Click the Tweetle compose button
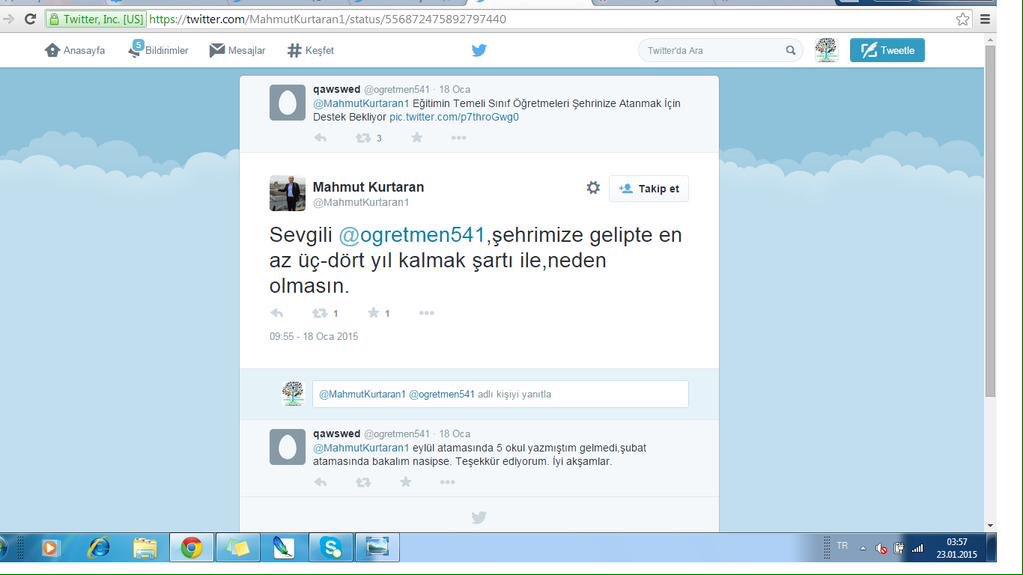 tap(887, 50)
